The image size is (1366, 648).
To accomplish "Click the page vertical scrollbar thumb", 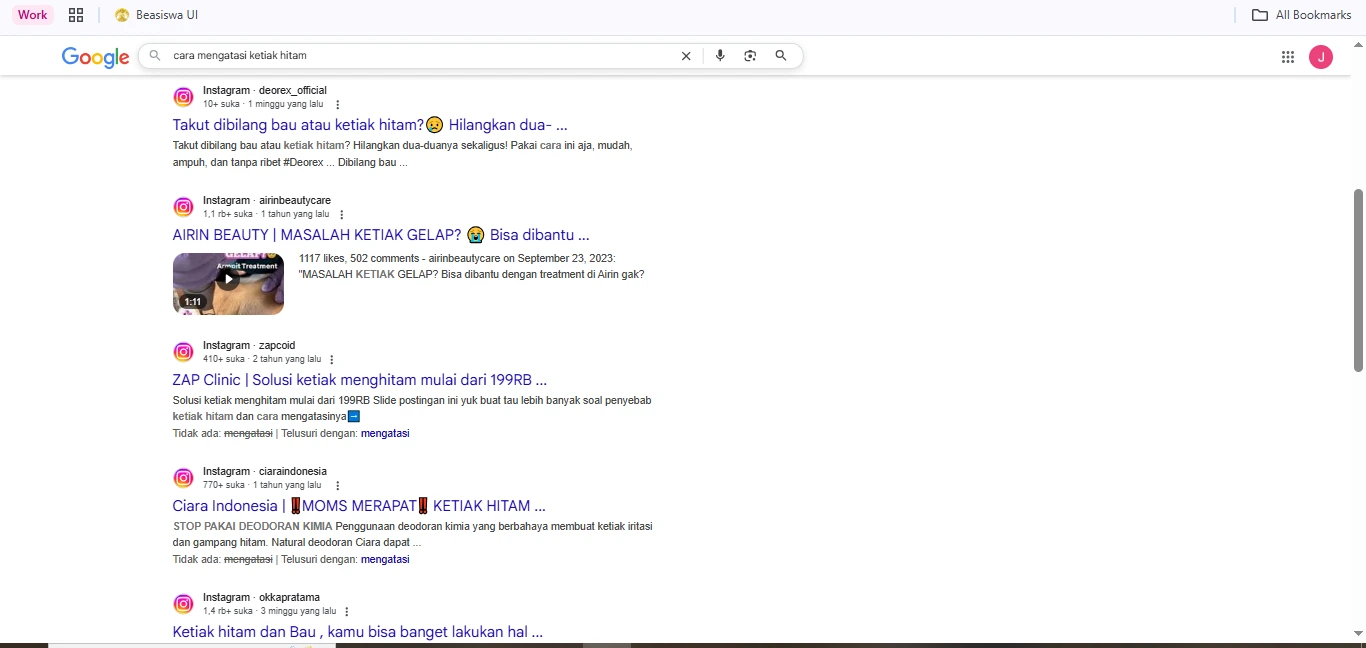I will [x=1357, y=280].
